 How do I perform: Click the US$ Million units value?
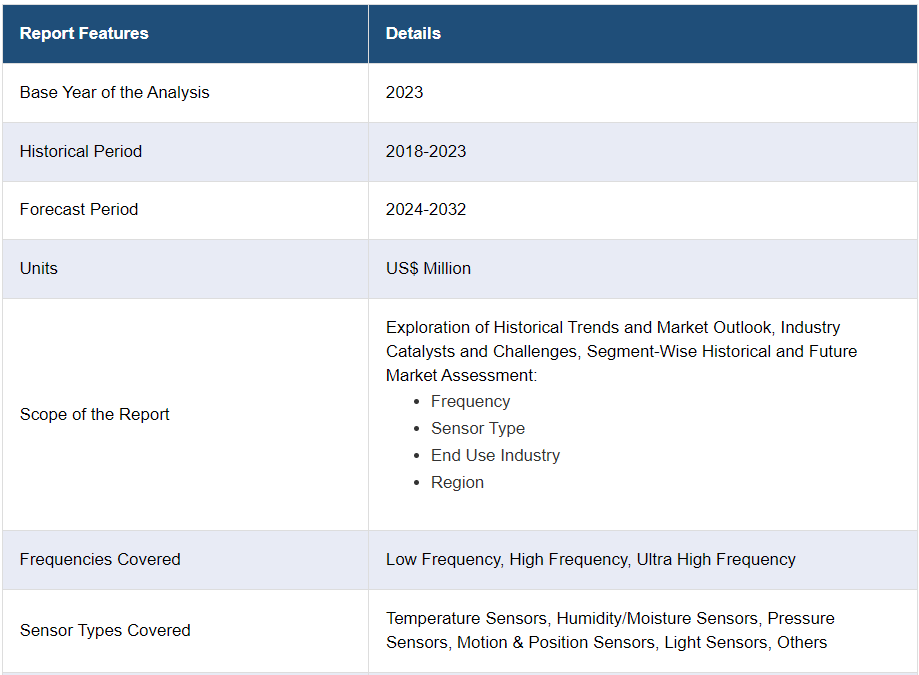click(x=428, y=268)
